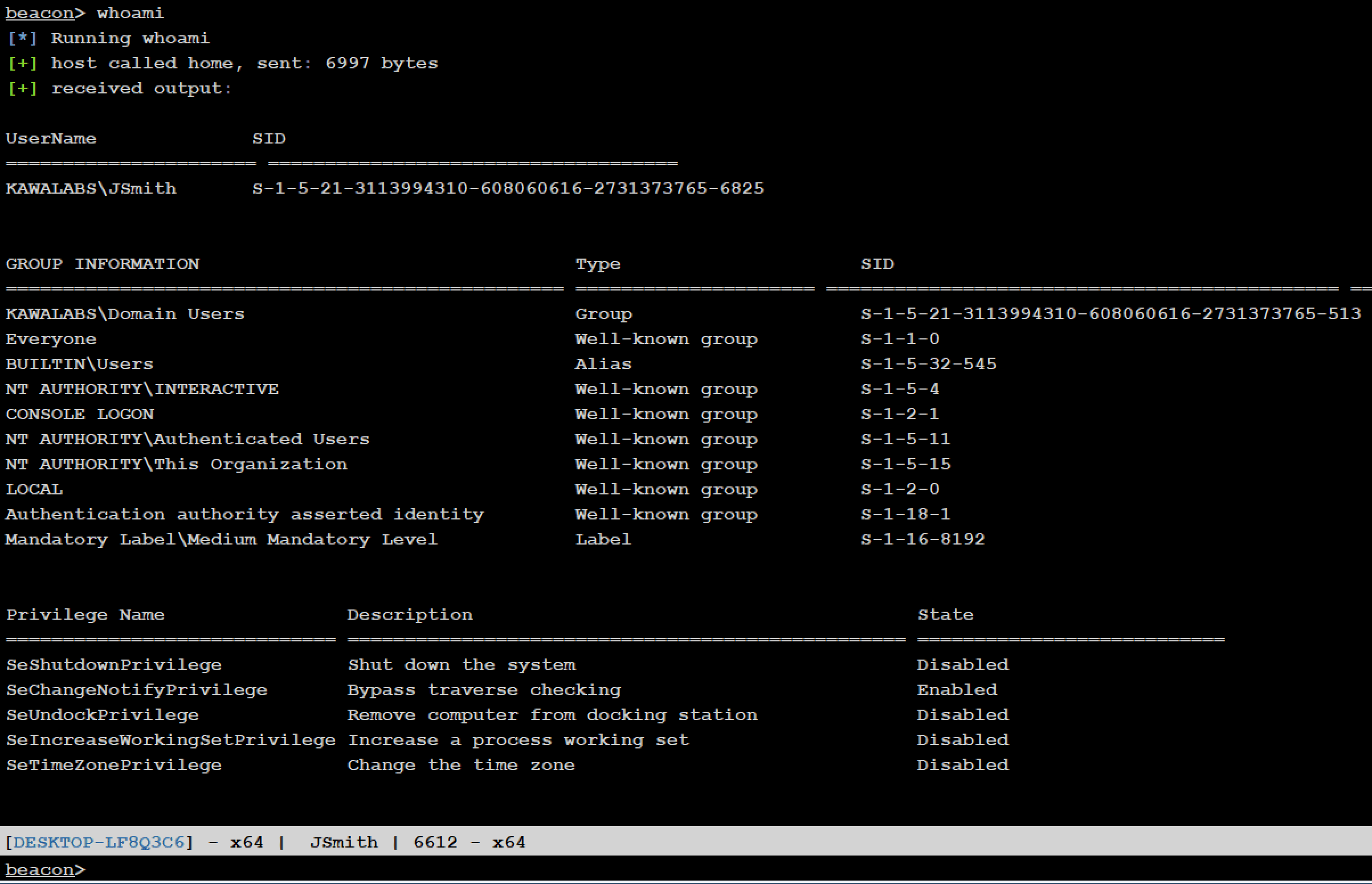This screenshot has height=884, width=1372.
Task: Click the 'NT AUTHORITY\INTERACTIVE' group entry
Action: 142,388
